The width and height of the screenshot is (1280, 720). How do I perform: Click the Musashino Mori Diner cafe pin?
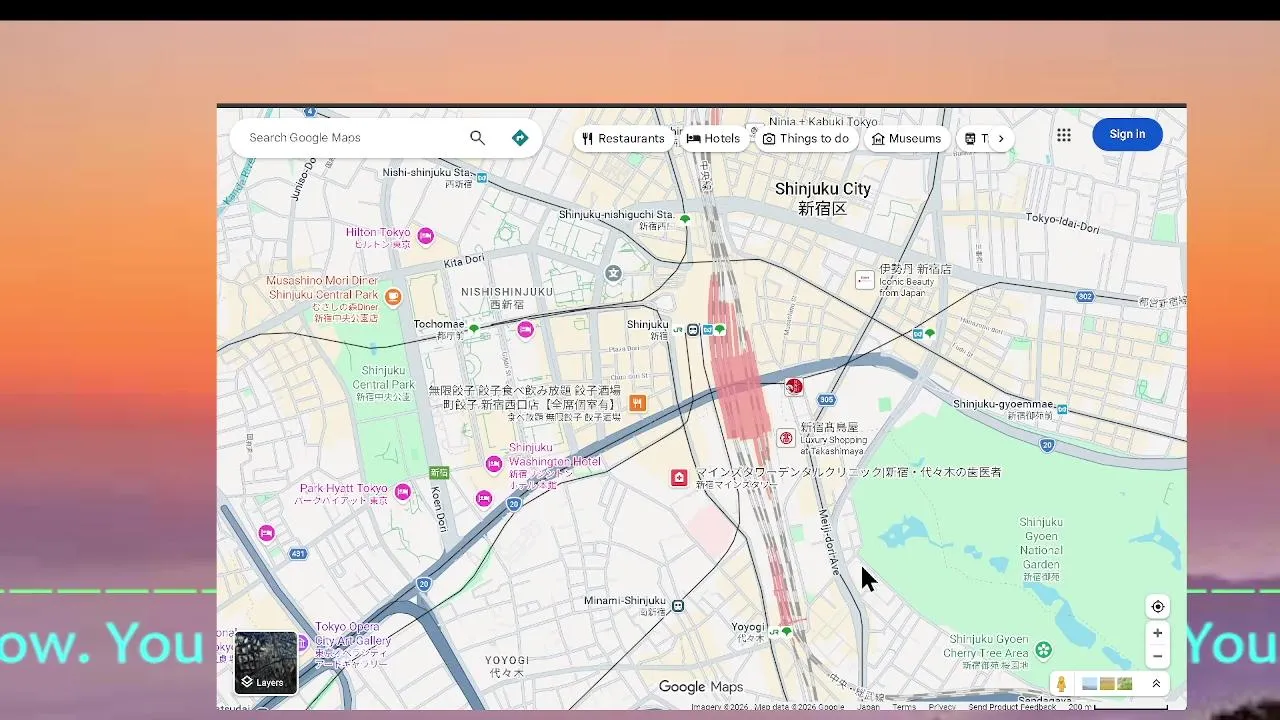point(393,296)
